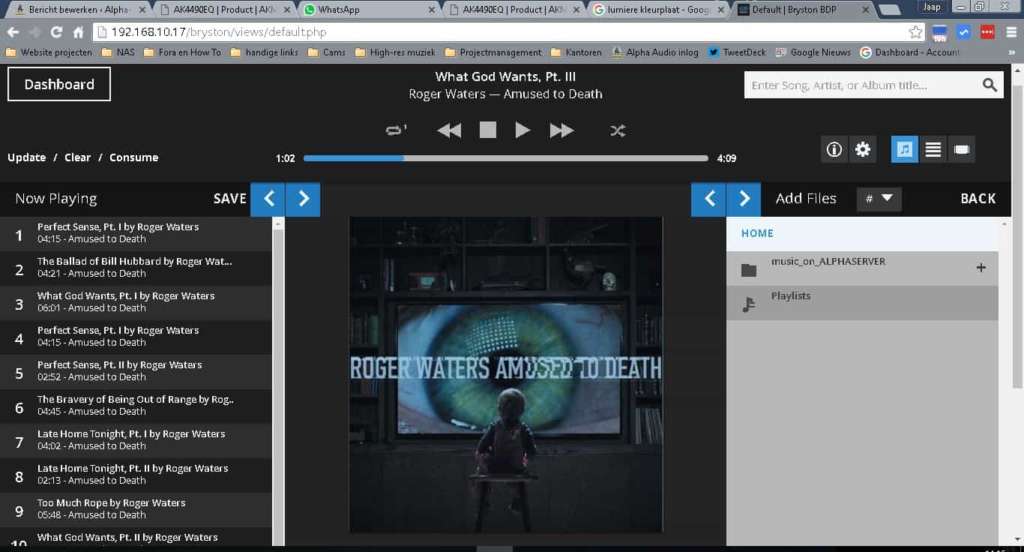The width and height of the screenshot is (1024, 552).
Task: Stop playback with the stop button
Action: (487, 130)
